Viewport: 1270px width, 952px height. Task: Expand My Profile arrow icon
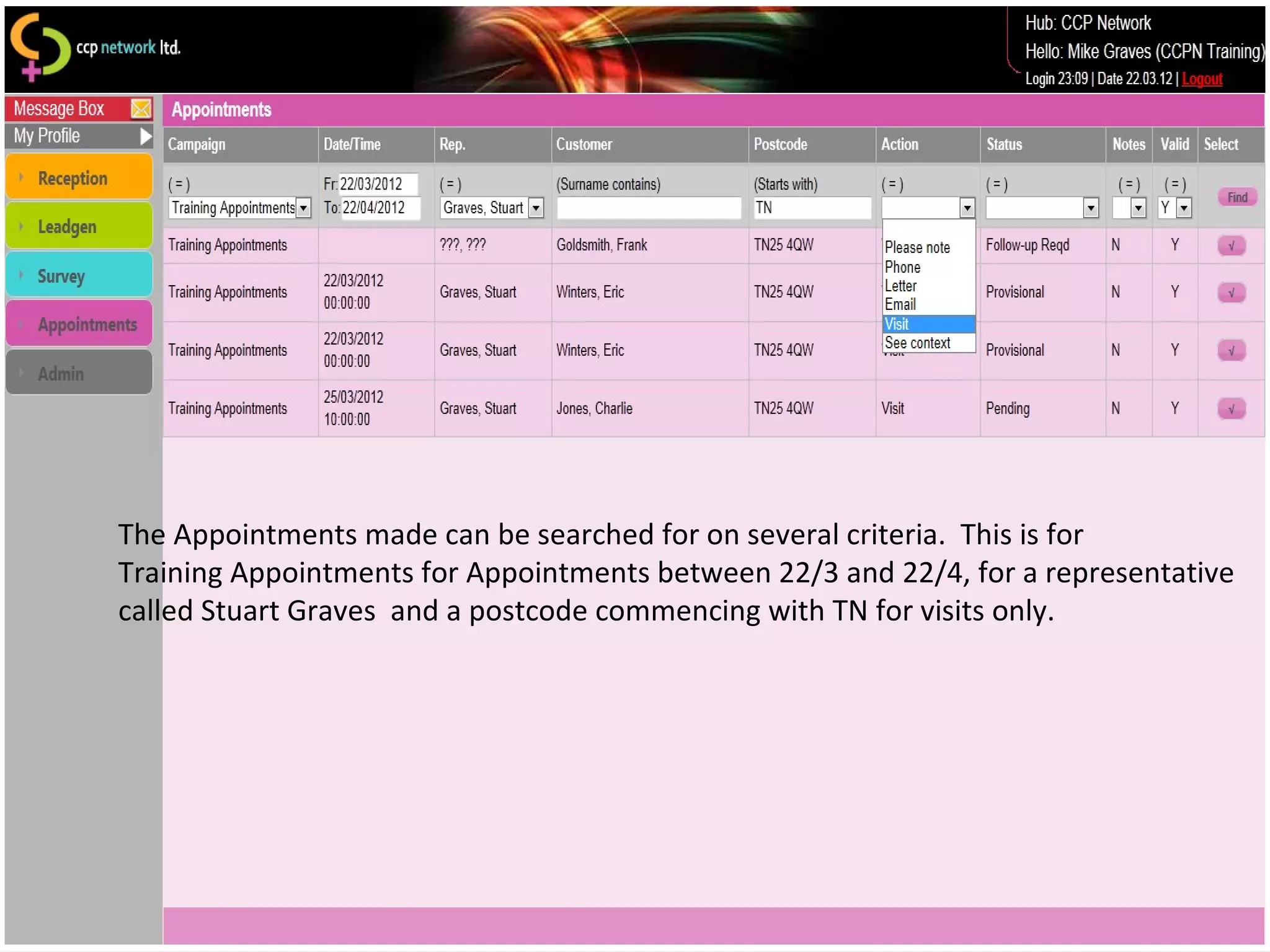[x=145, y=136]
